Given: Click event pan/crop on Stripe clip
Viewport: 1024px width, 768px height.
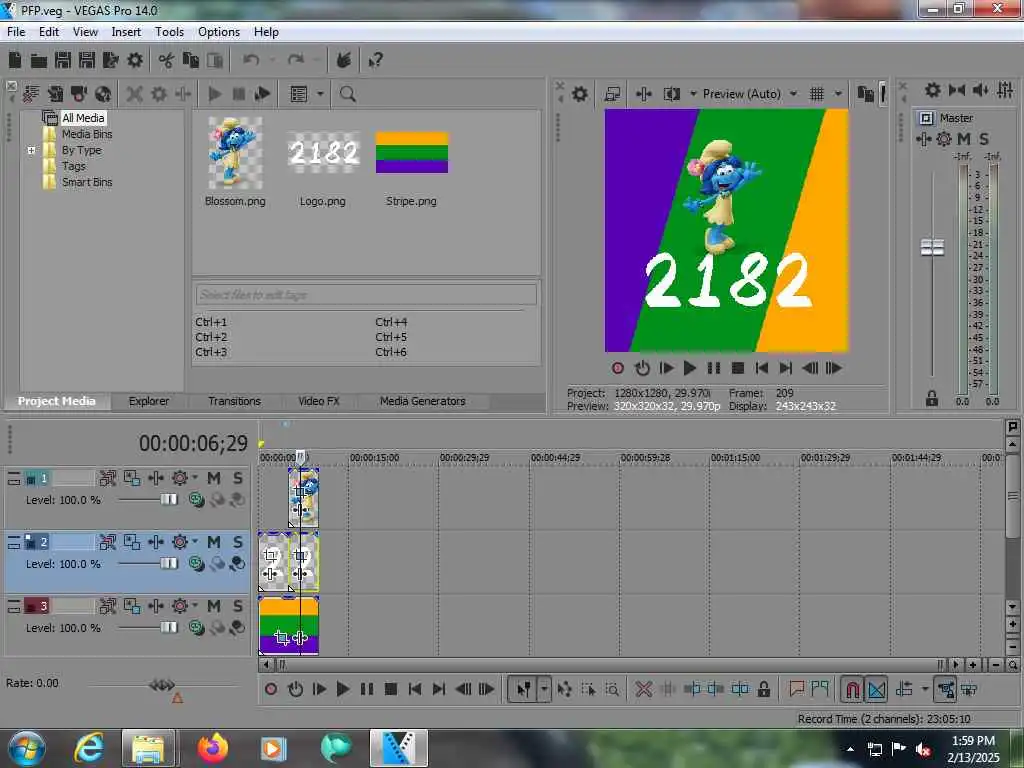Looking at the screenshot, I should click(x=281, y=638).
